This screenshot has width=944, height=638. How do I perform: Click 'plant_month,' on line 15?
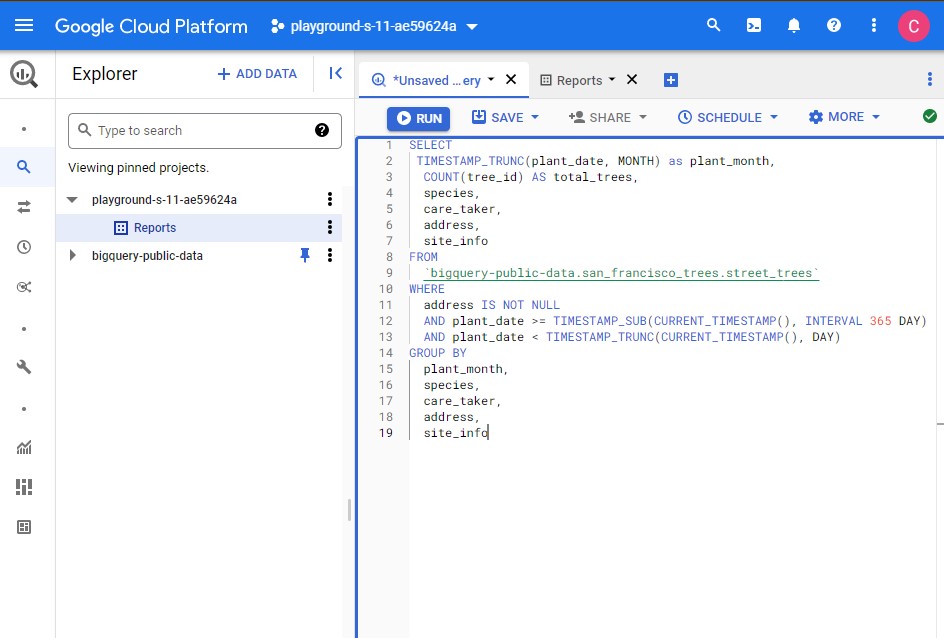(x=466, y=369)
